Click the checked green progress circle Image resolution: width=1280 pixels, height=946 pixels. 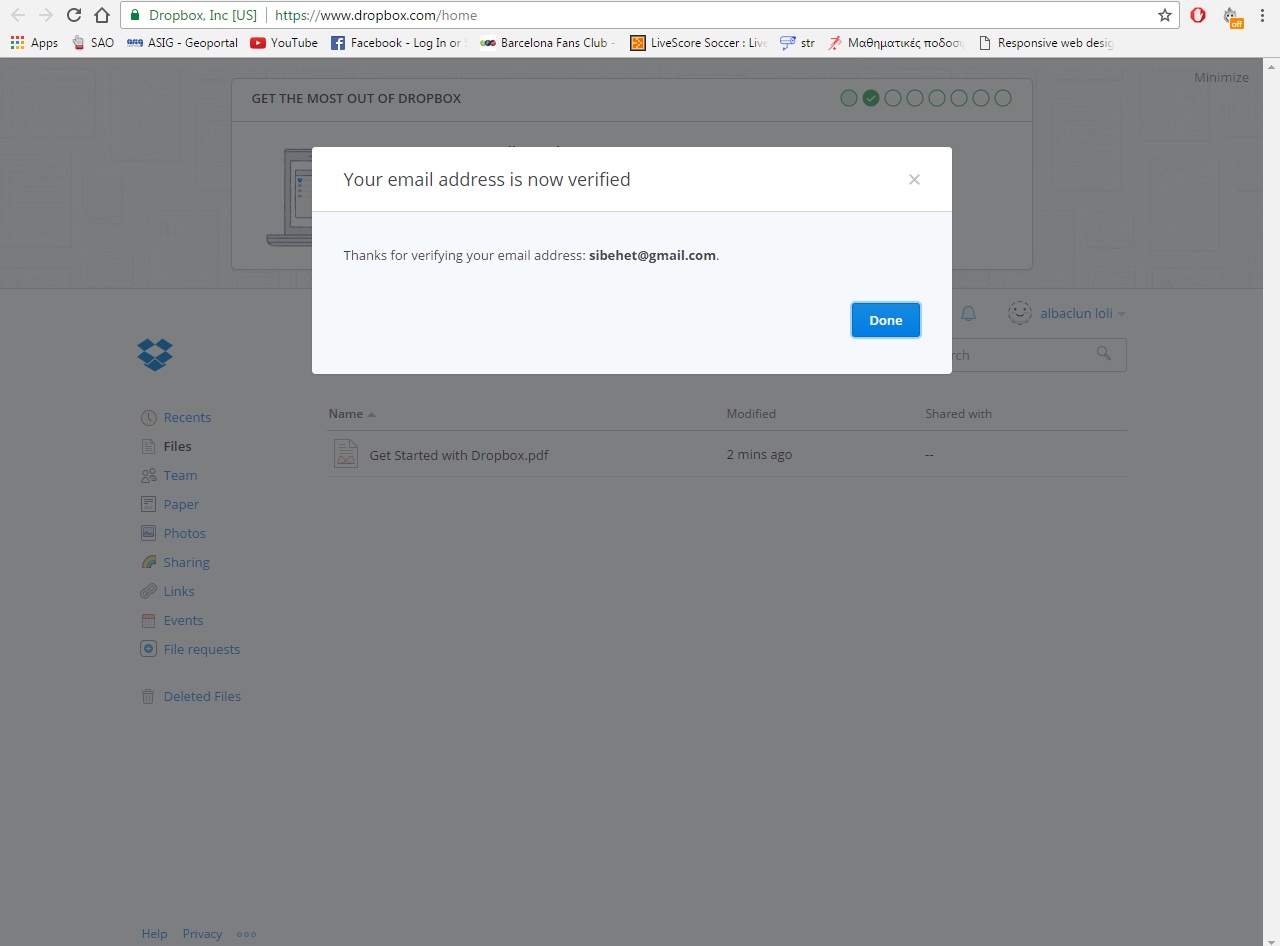click(x=871, y=98)
